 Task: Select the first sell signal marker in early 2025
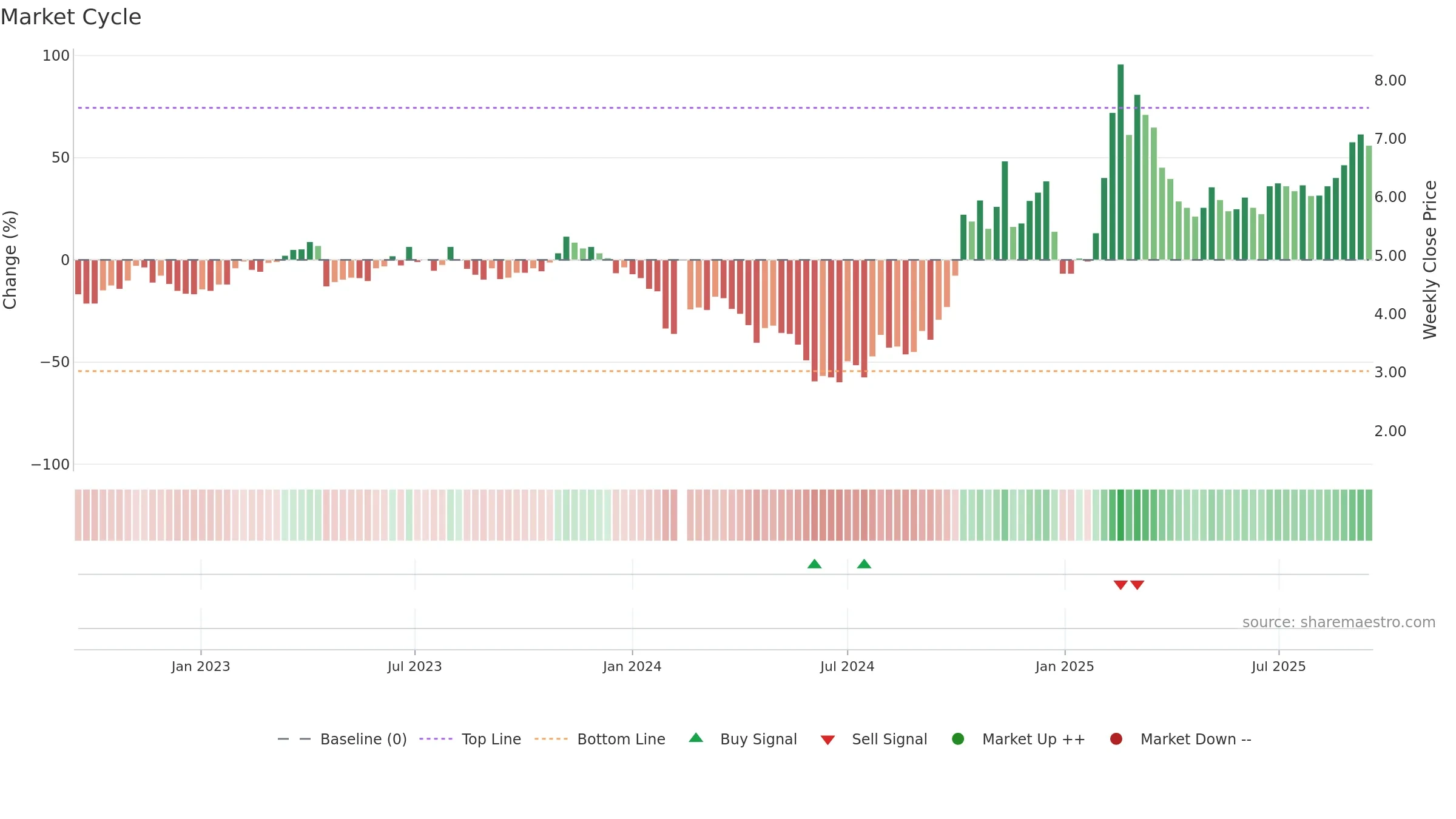pos(1121,585)
